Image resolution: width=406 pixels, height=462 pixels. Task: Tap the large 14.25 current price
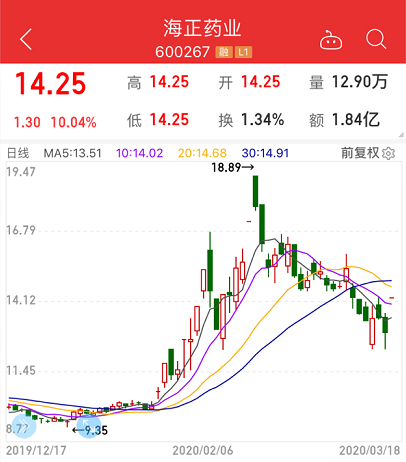pyautogui.click(x=50, y=84)
